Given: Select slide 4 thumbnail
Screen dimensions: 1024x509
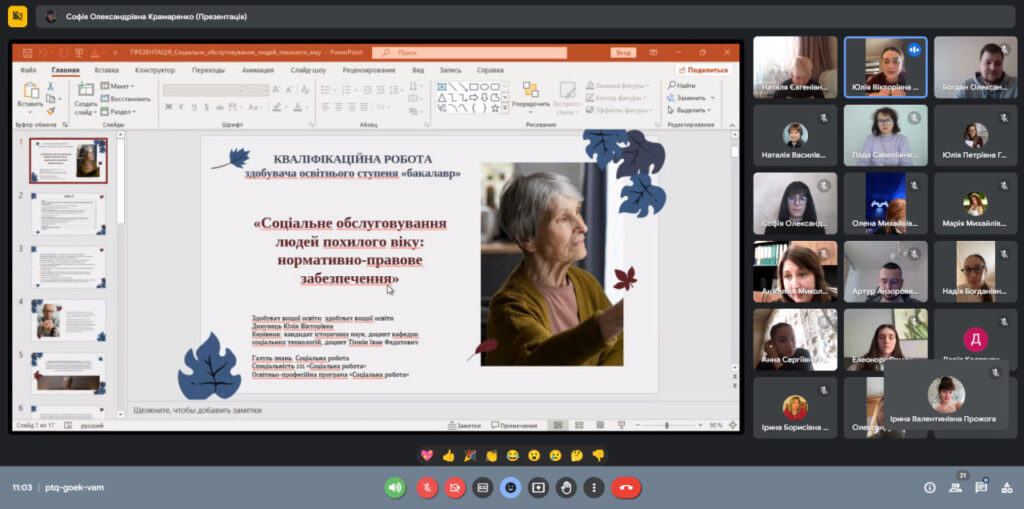Looking at the screenshot, I should pos(68,320).
